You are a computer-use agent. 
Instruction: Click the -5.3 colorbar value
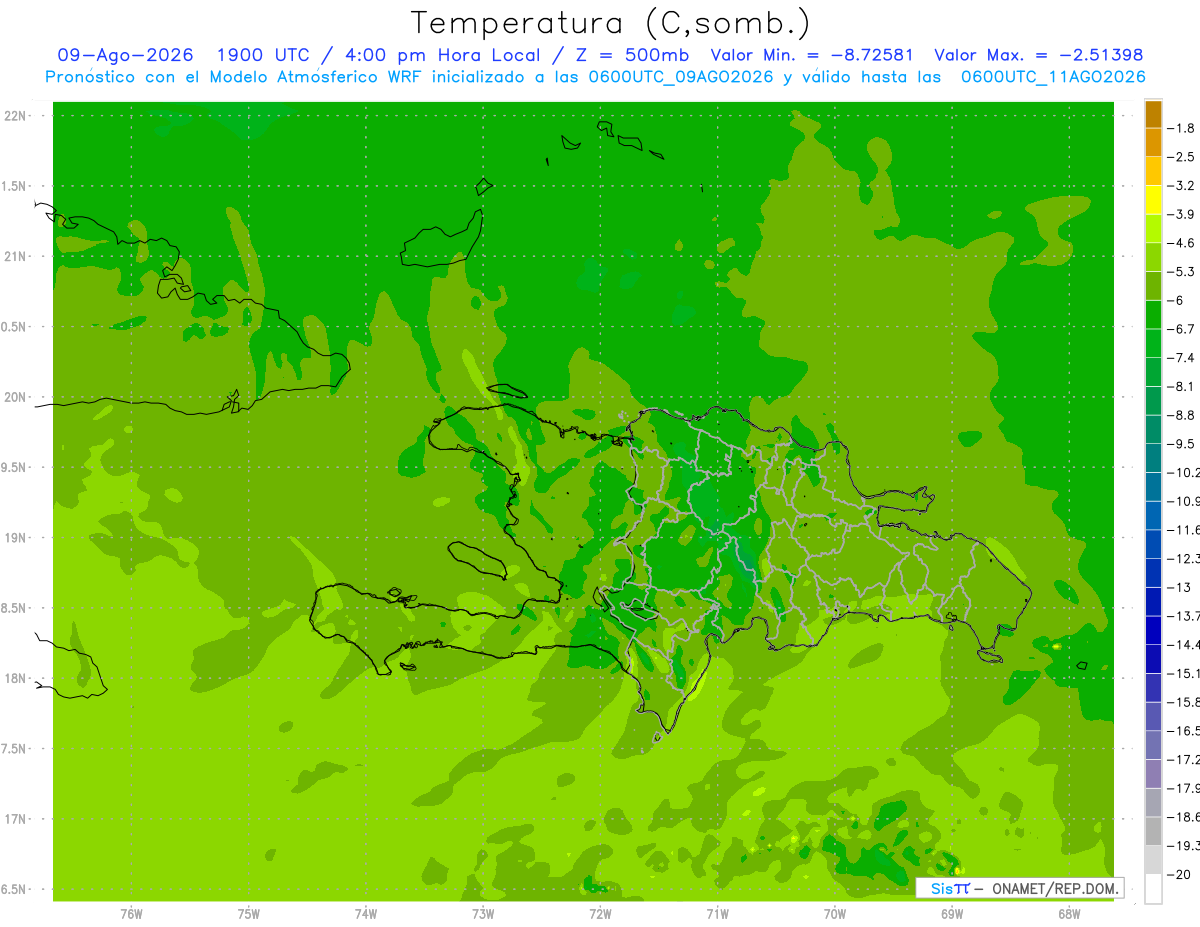point(1181,271)
